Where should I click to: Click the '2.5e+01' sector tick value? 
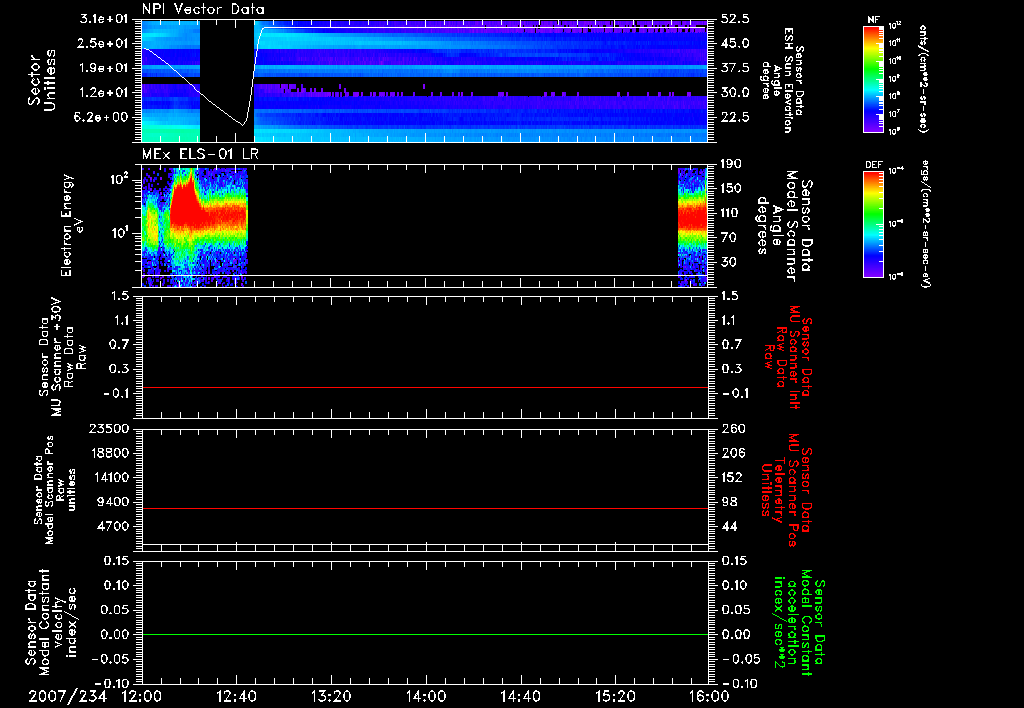click(103, 43)
